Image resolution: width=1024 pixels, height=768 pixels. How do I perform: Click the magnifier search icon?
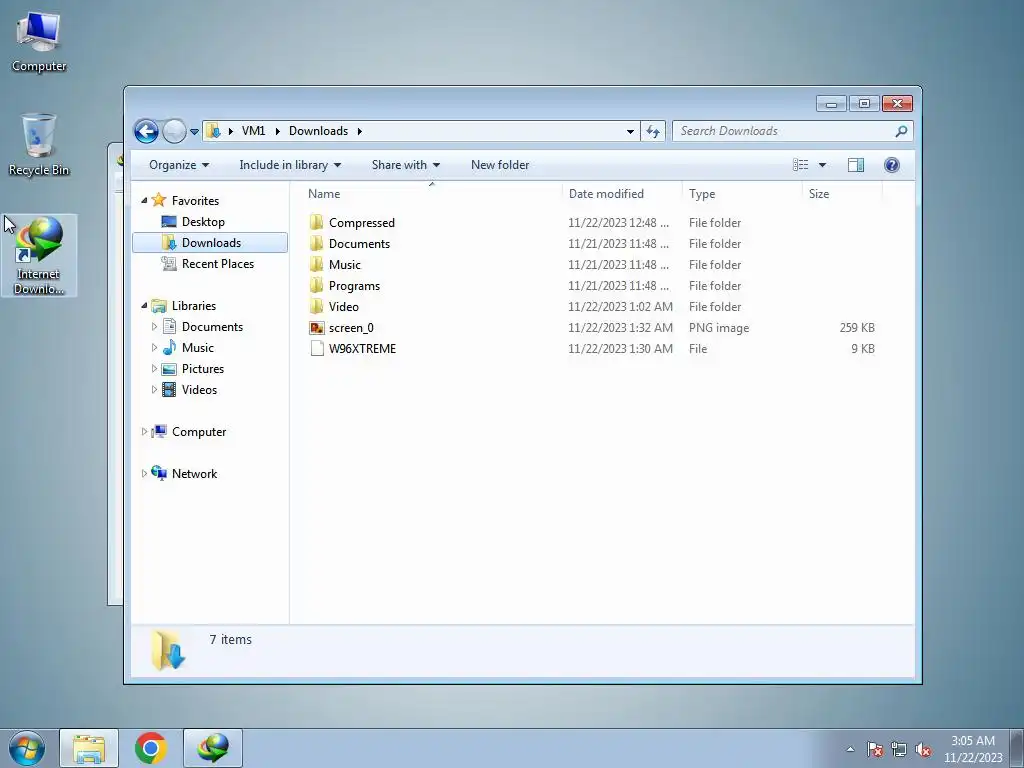(x=901, y=131)
